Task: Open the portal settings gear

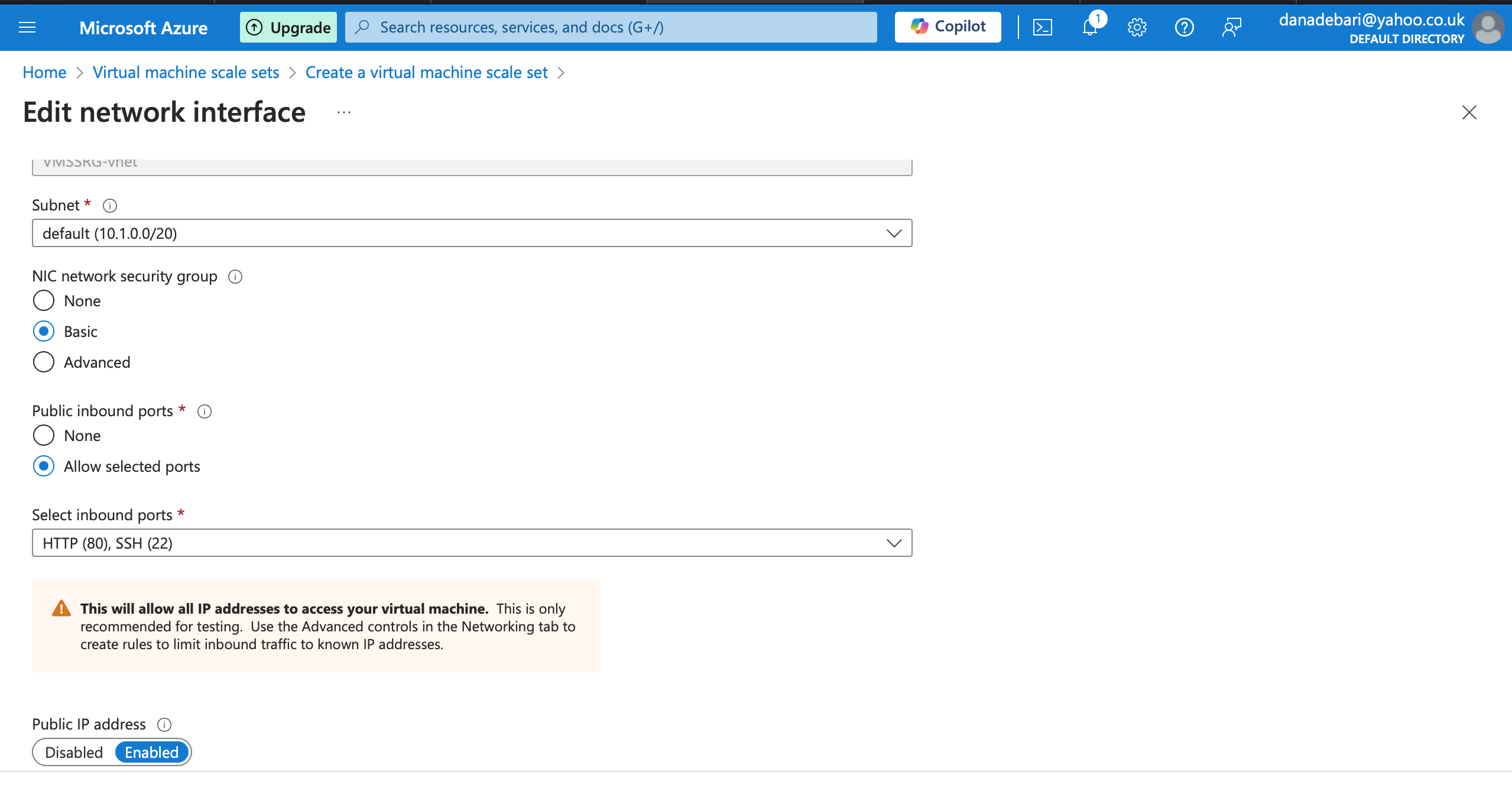Action: [1137, 27]
